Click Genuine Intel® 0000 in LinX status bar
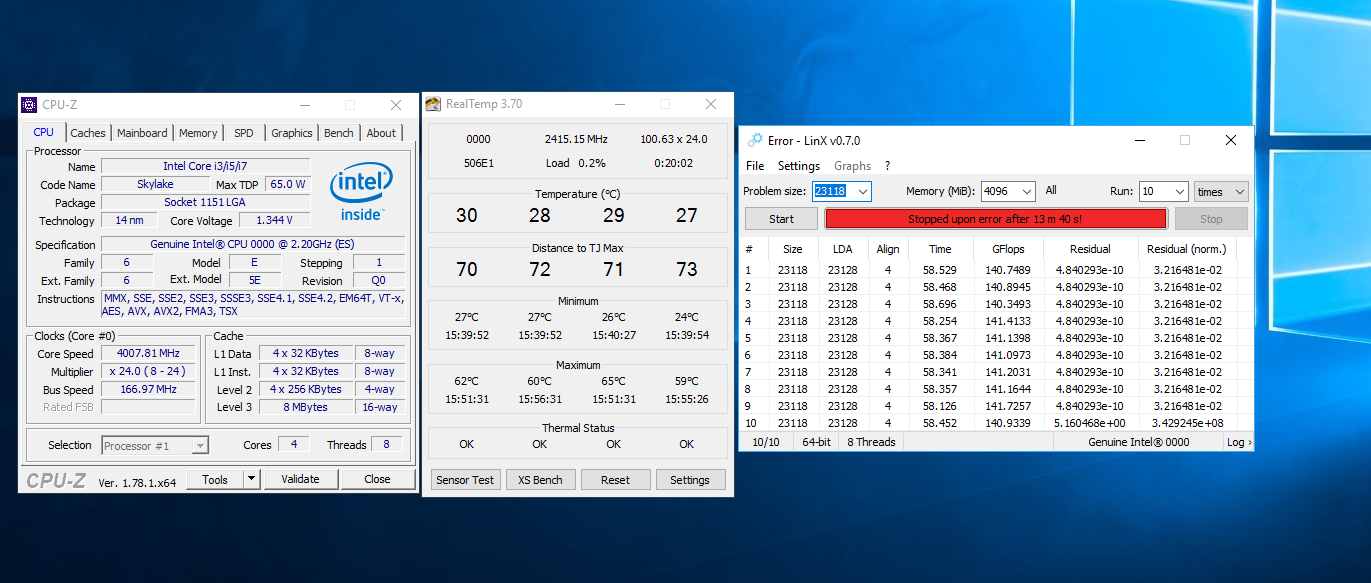This screenshot has width=1371, height=583. [x=1139, y=442]
